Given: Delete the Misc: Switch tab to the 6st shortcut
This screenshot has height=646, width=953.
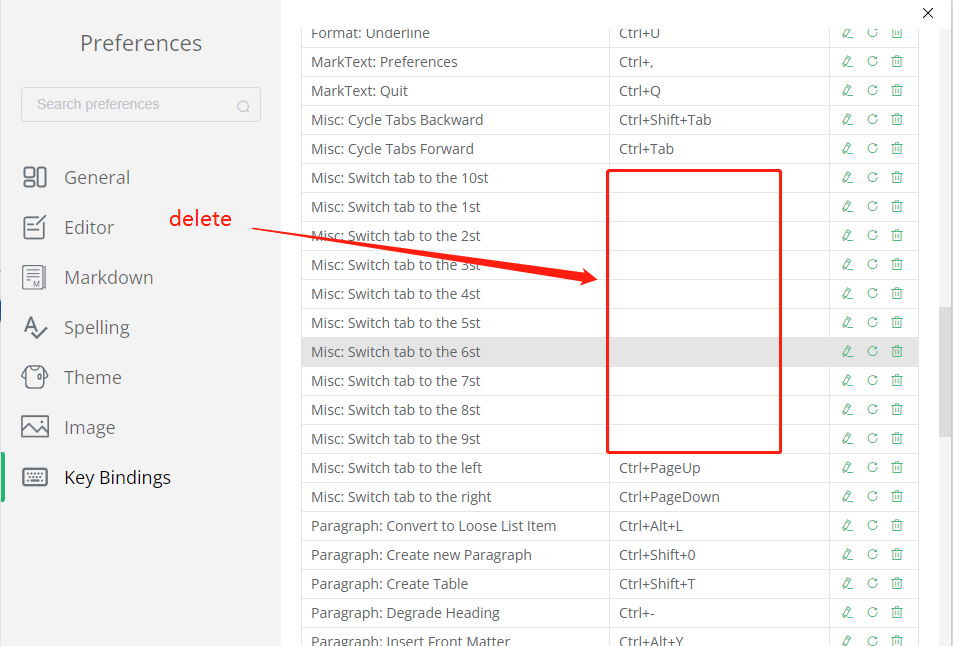Looking at the screenshot, I should click(897, 351).
